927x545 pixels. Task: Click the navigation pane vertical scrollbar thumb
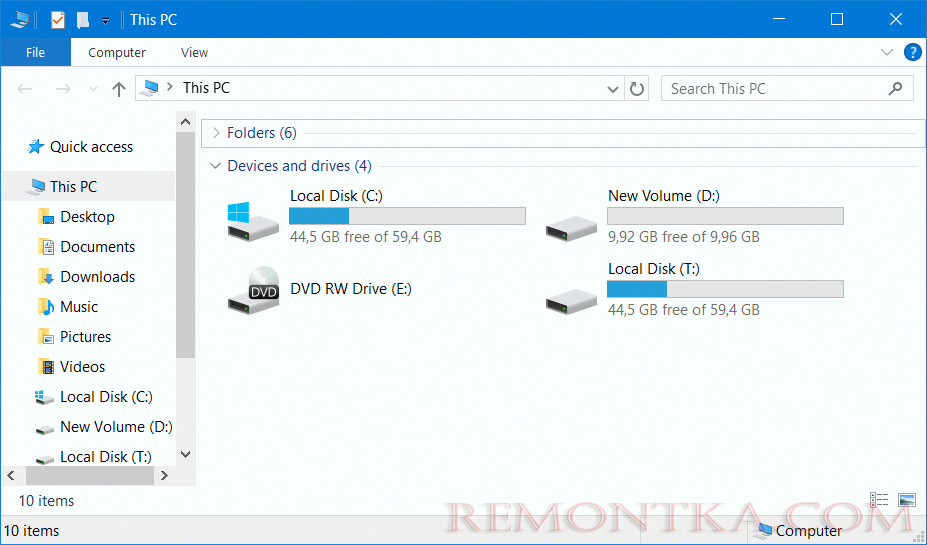(x=185, y=245)
